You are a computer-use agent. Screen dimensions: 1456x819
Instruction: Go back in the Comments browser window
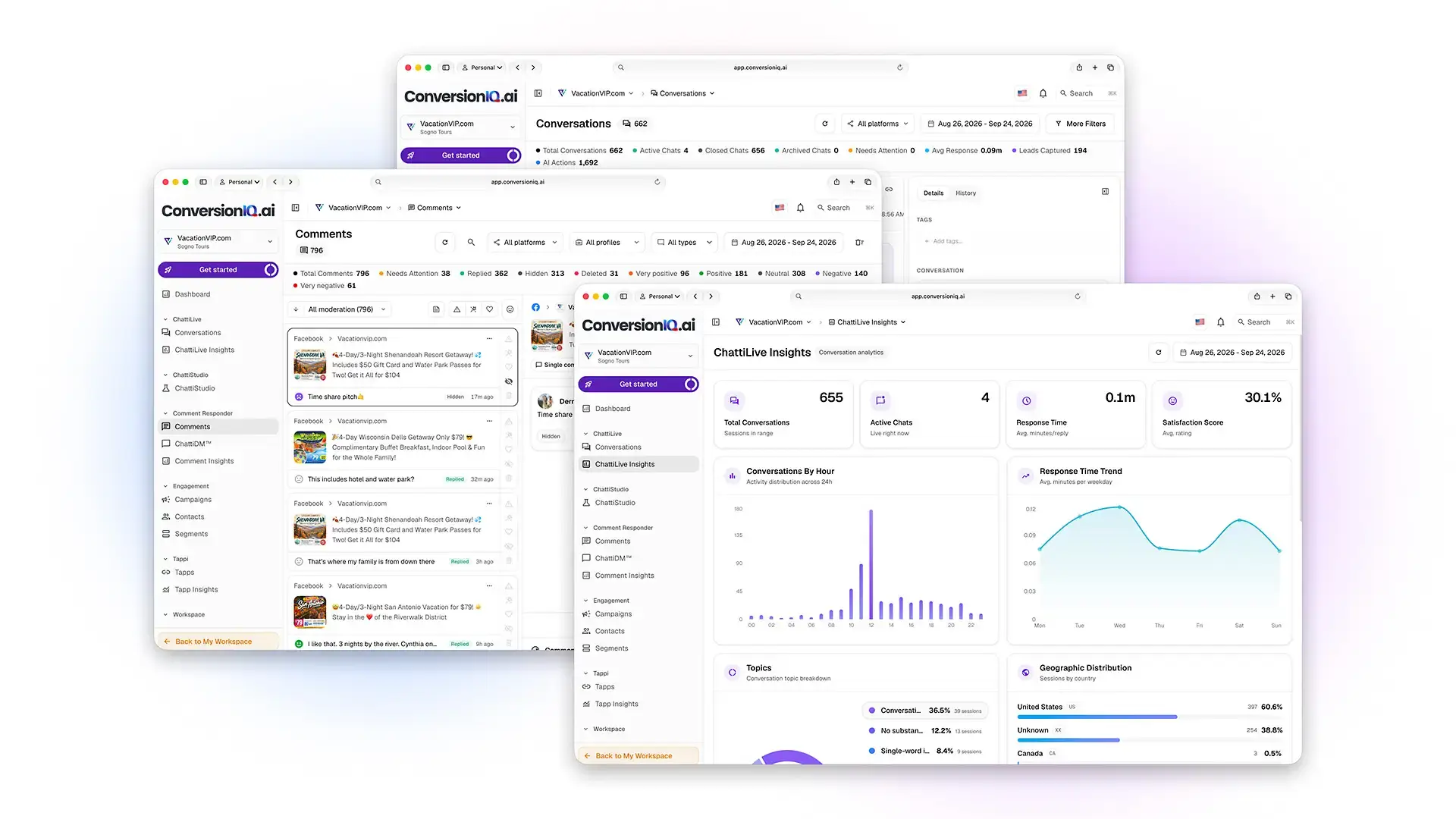[275, 182]
